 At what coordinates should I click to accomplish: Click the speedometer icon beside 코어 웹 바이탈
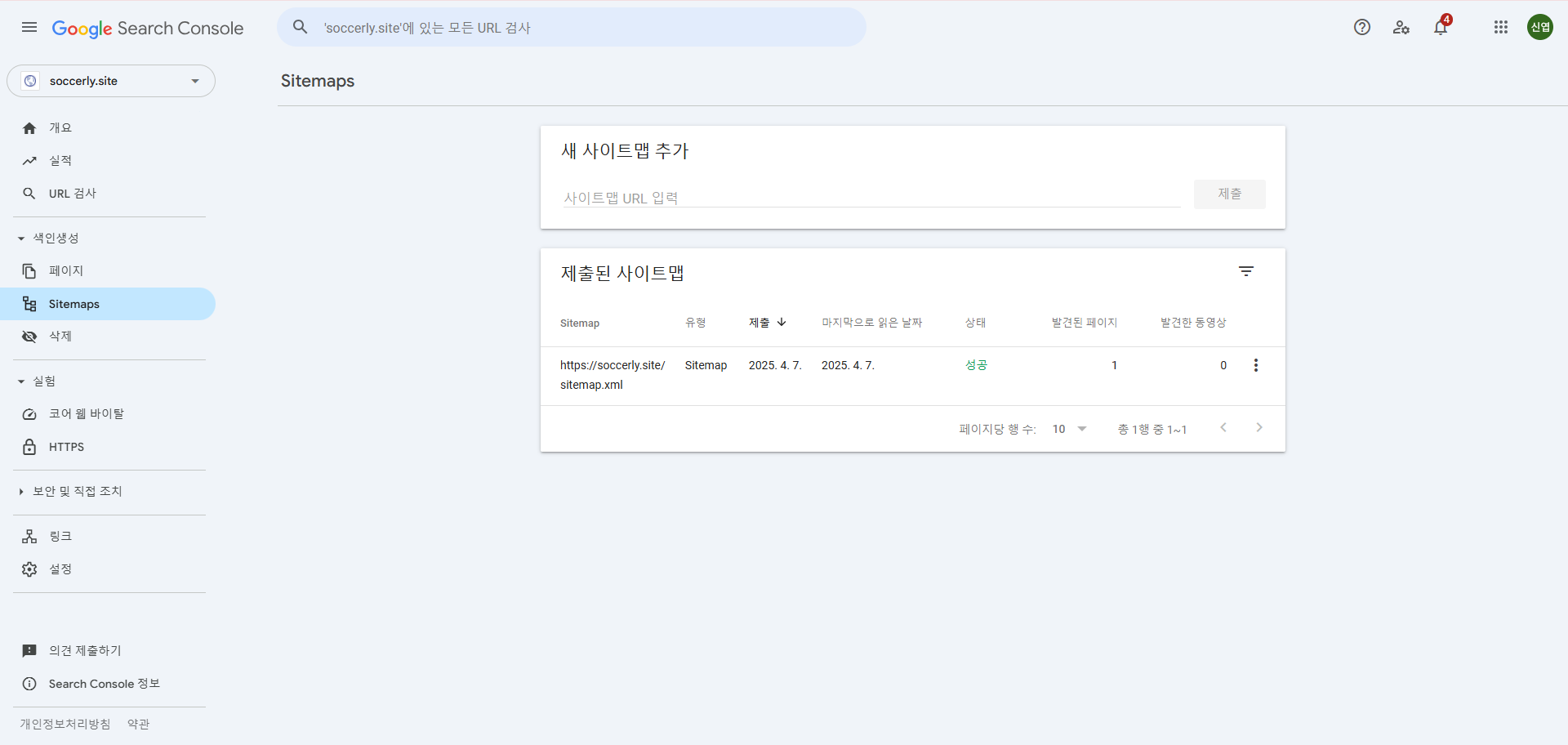point(29,414)
